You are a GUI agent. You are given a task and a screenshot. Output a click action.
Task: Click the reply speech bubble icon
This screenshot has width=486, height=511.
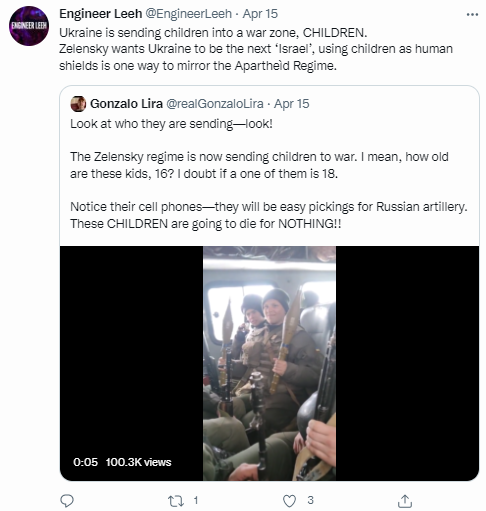[x=67, y=501]
